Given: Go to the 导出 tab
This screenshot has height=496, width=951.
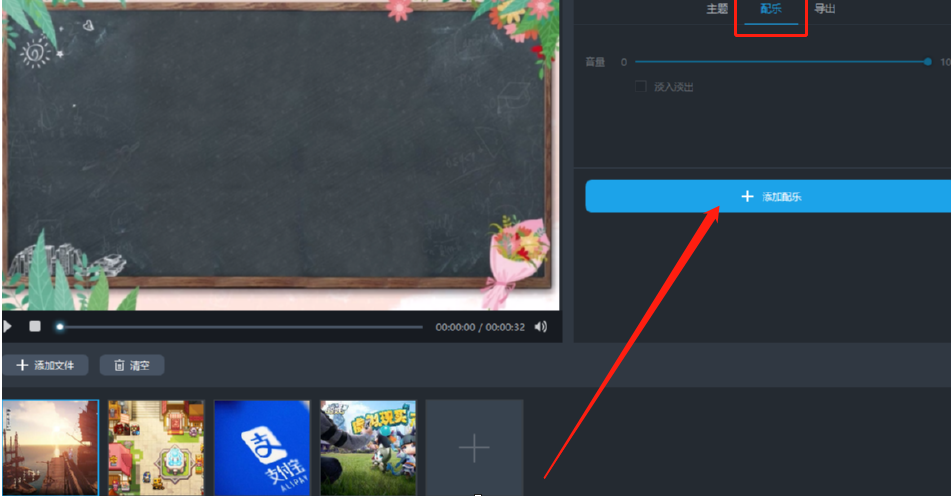Looking at the screenshot, I should (824, 9).
